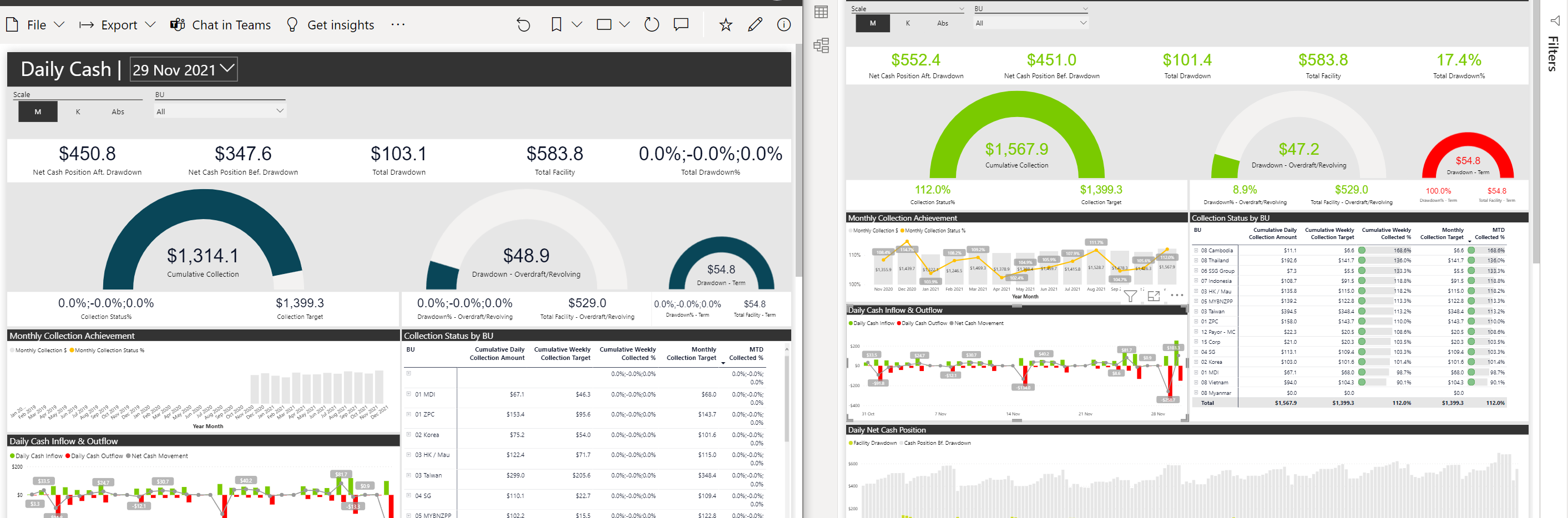Open the File menu
The width and height of the screenshot is (1568, 518).
(35, 25)
